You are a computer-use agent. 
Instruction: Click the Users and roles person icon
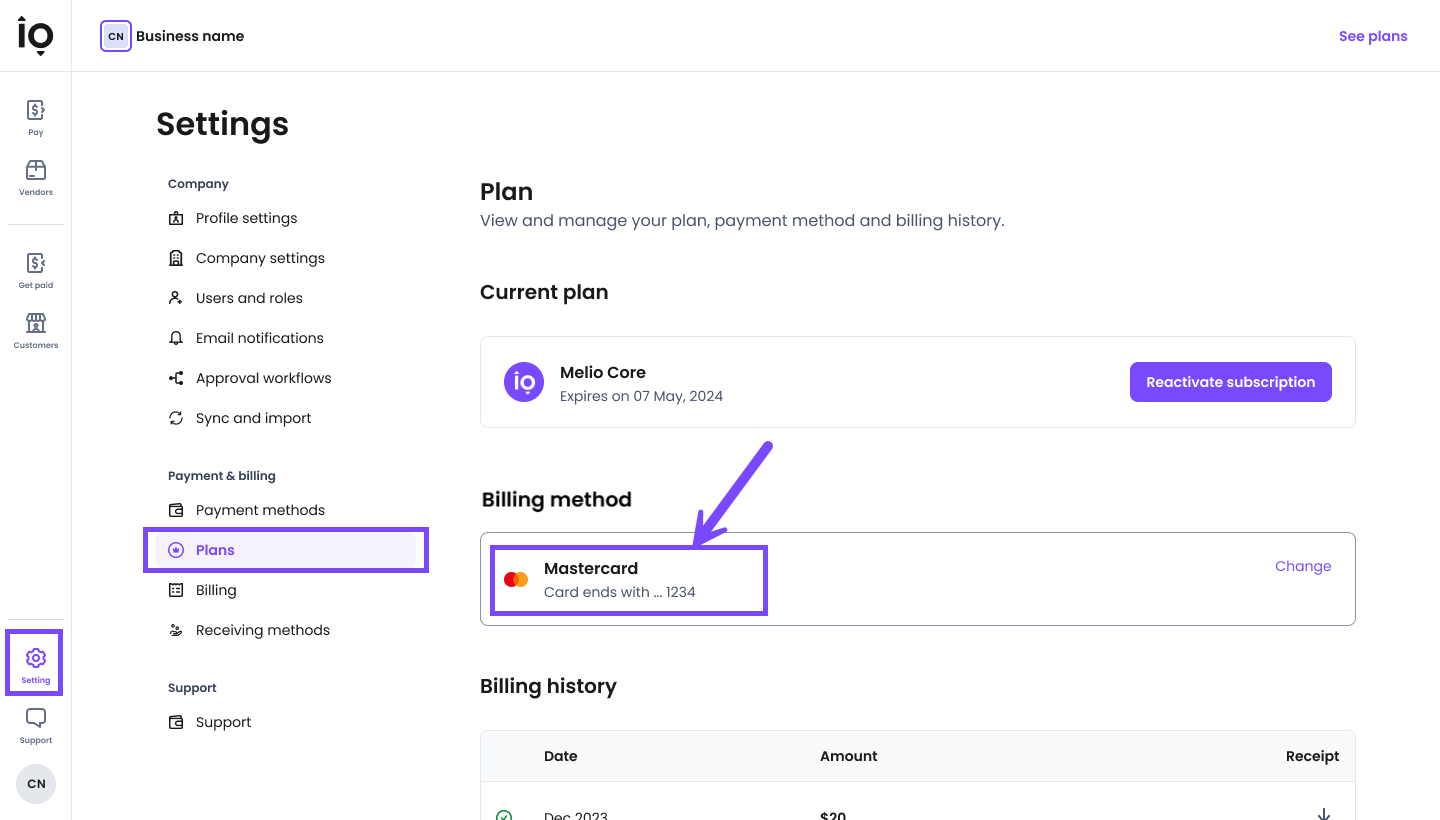pos(176,298)
